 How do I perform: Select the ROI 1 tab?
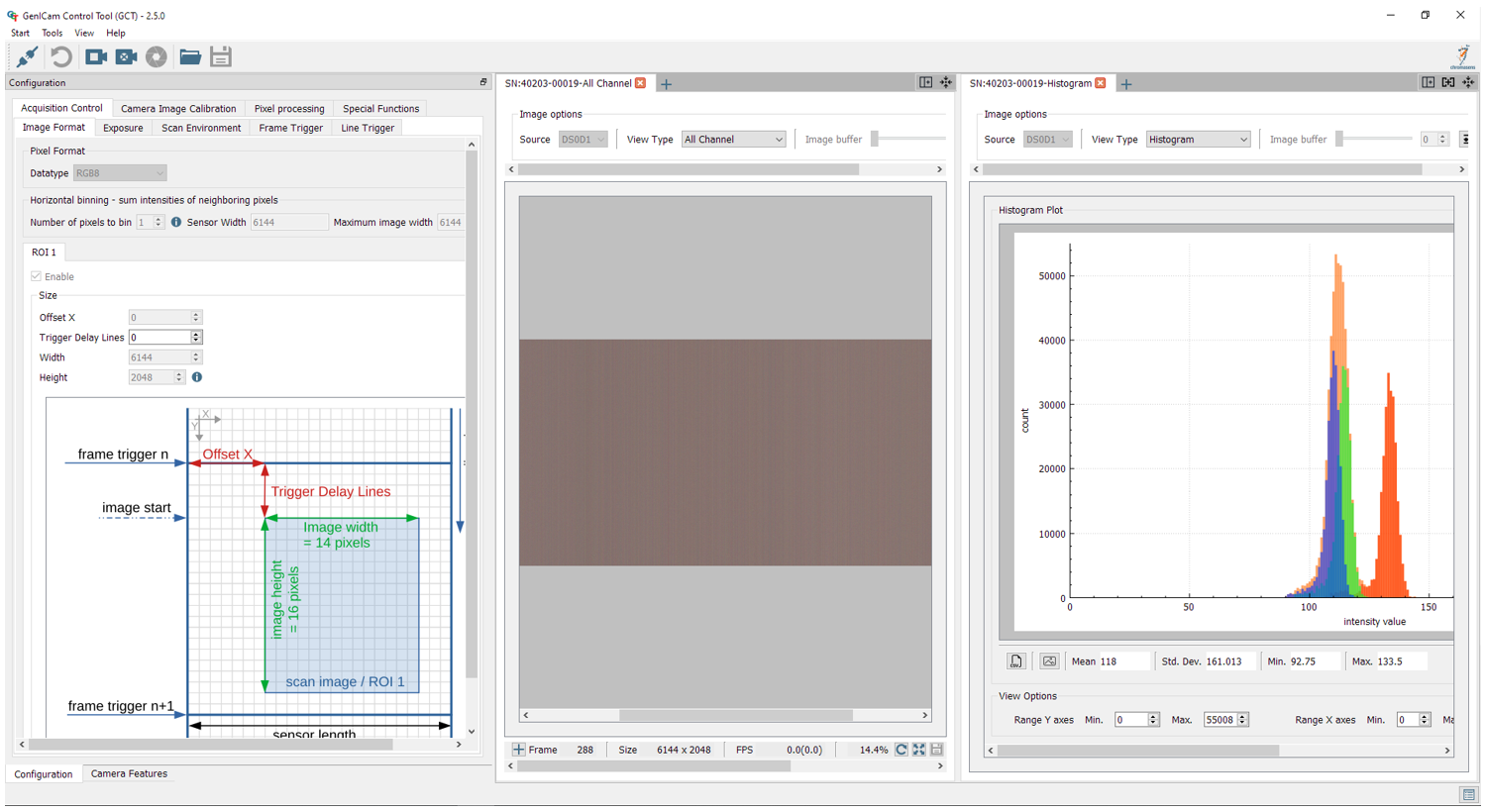(44, 253)
